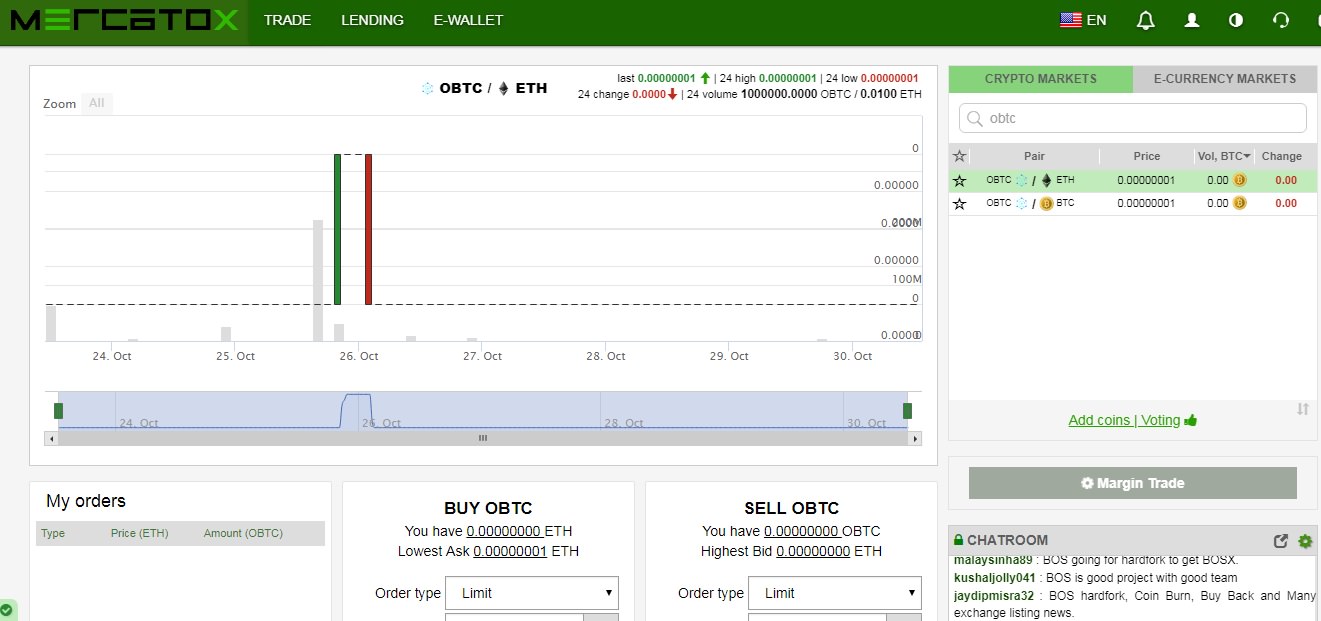The height and width of the screenshot is (621, 1321).
Task: Click the chatroom lock icon
Action: [x=958, y=540]
